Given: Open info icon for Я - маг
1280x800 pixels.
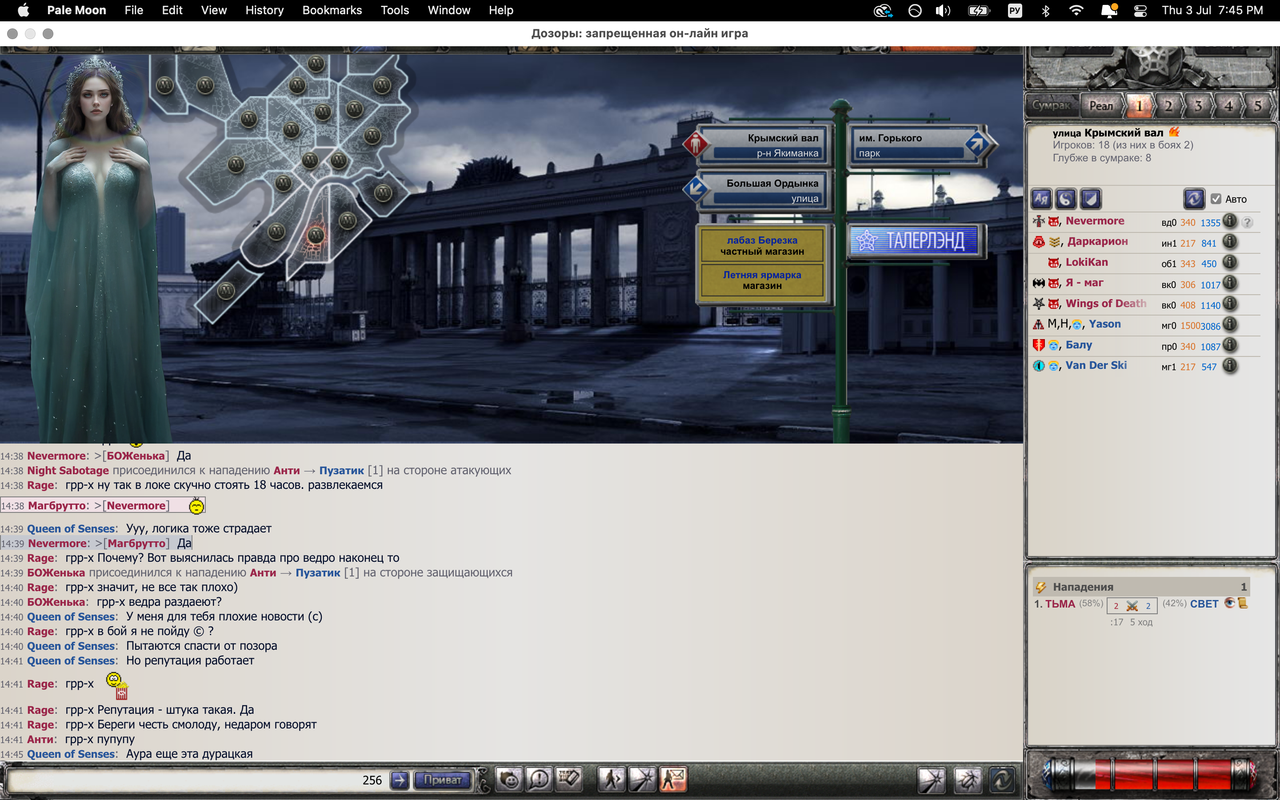Looking at the screenshot, I should [x=1230, y=284].
